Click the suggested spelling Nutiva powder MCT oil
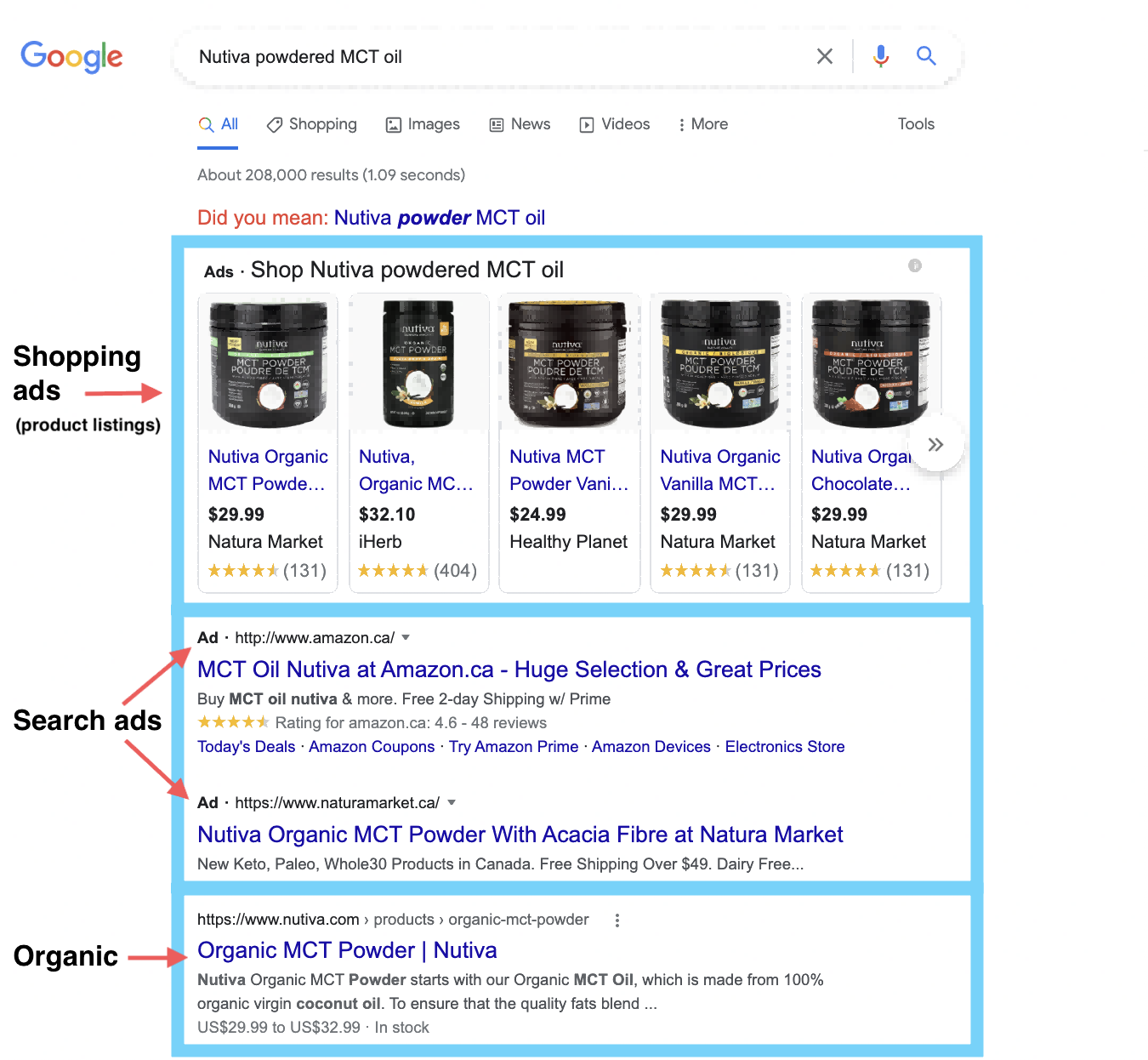The height and width of the screenshot is (1060, 1148). coord(440,218)
